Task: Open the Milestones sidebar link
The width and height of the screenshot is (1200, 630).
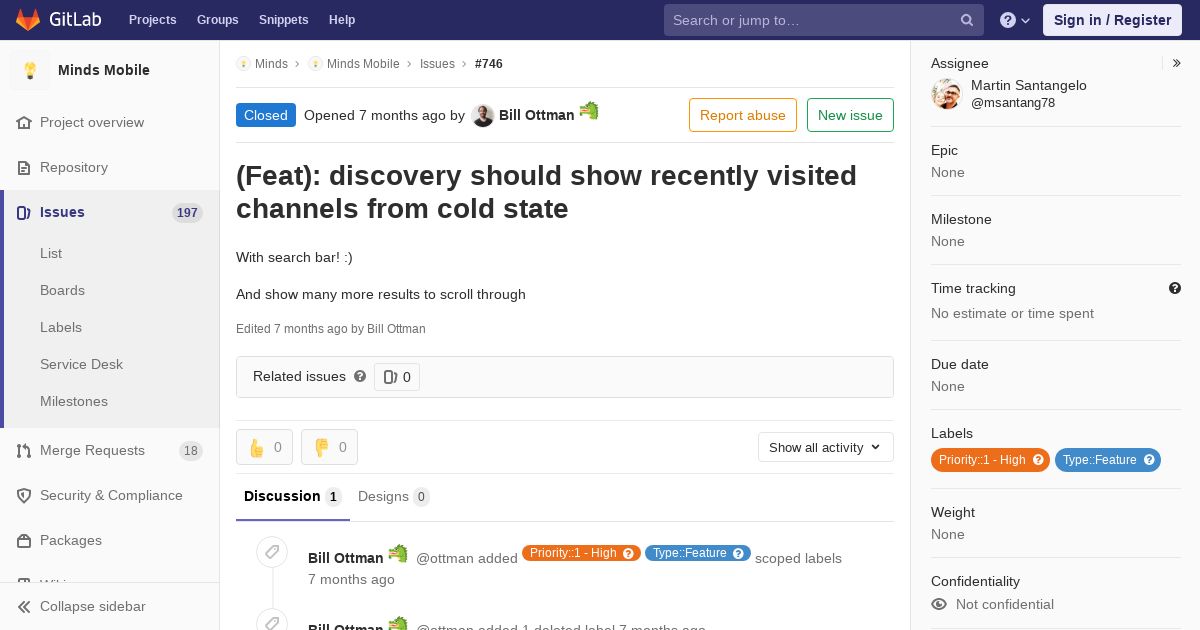Action: (x=74, y=401)
